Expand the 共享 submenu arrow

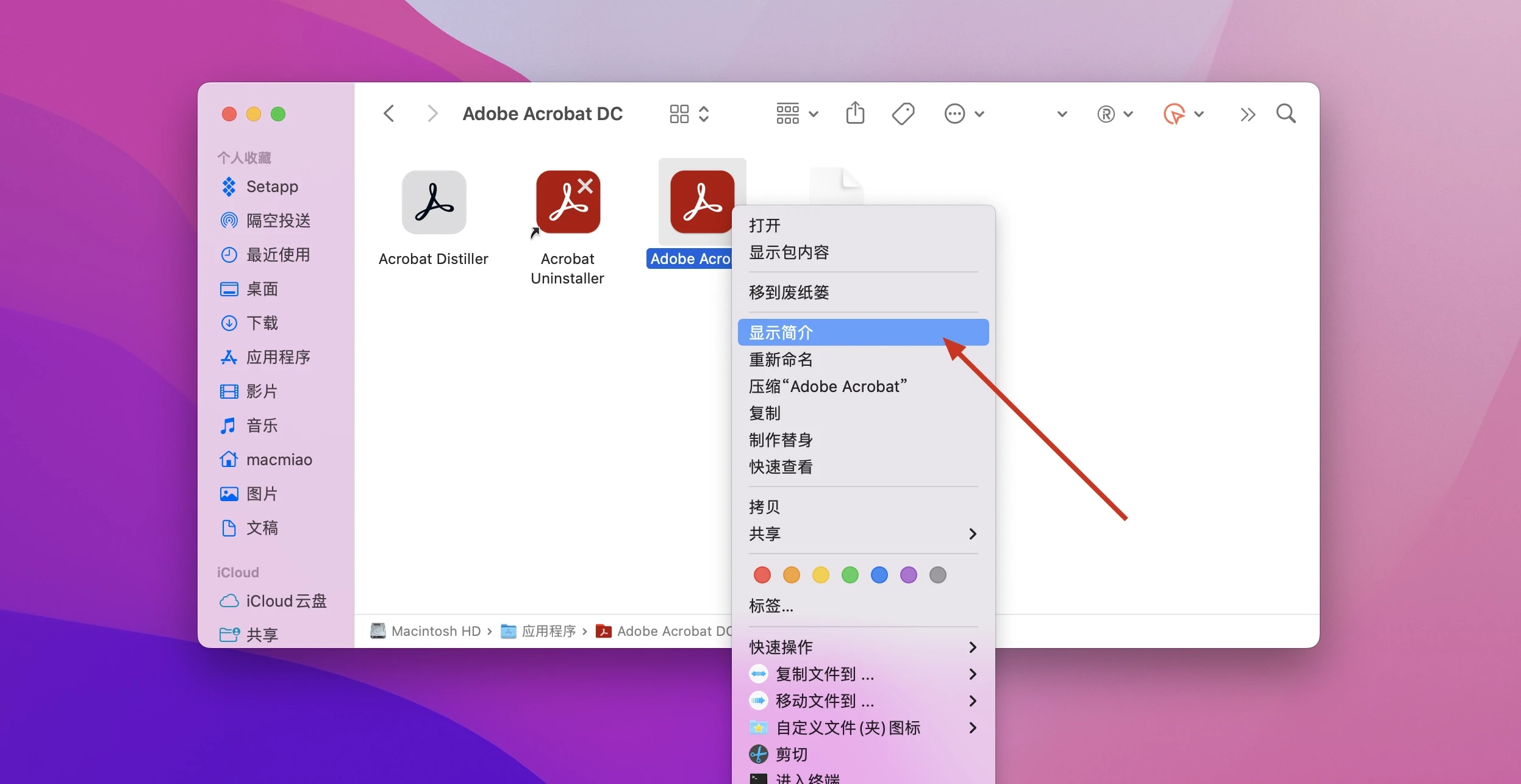point(972,534)
